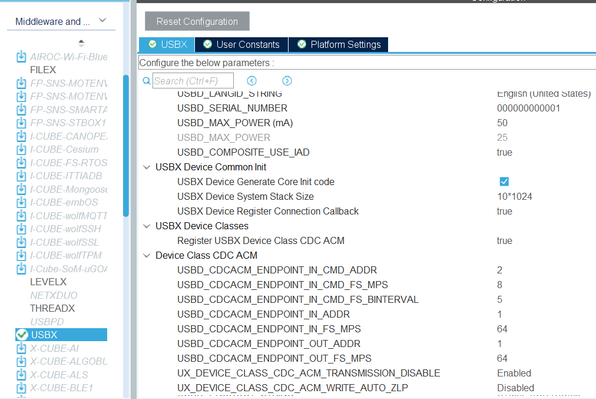Click USBD_CDCACM_ENDPOINT_IN_CMD_ADDR value 2
This screenshot has width=596, height=399.
tap(499, 270)
